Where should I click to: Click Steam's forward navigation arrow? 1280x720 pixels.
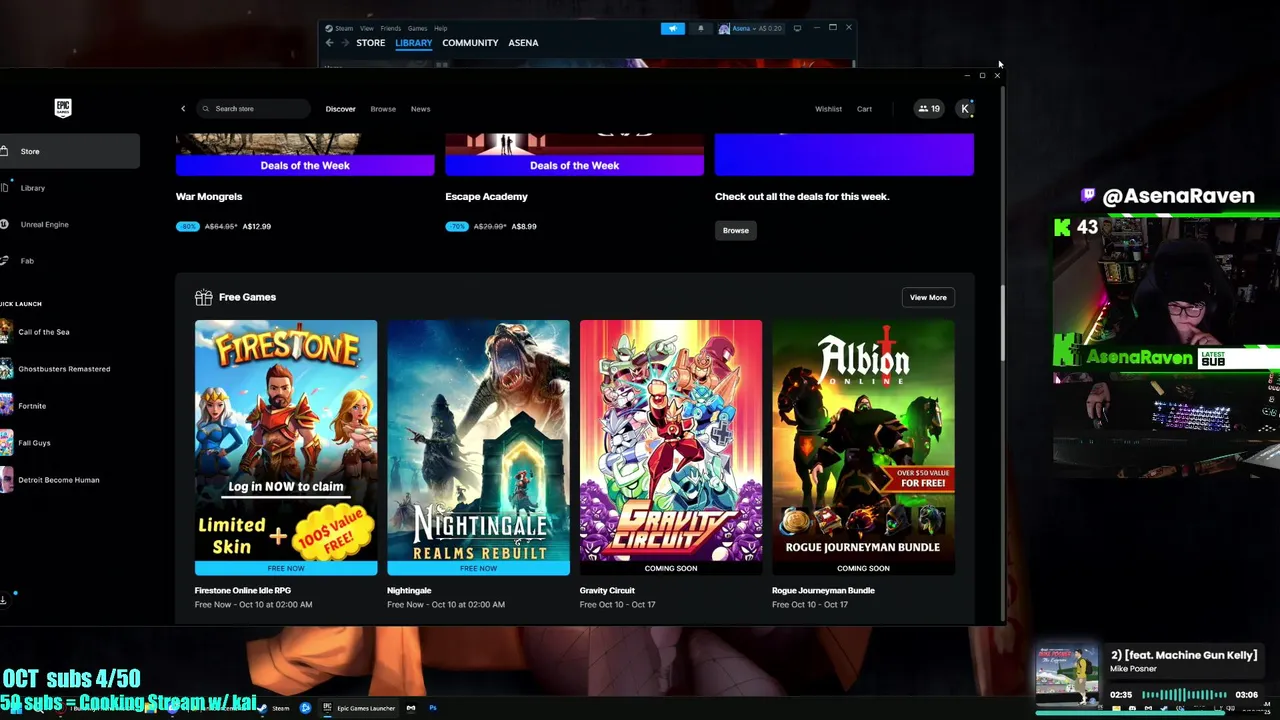tap(345, 43)
